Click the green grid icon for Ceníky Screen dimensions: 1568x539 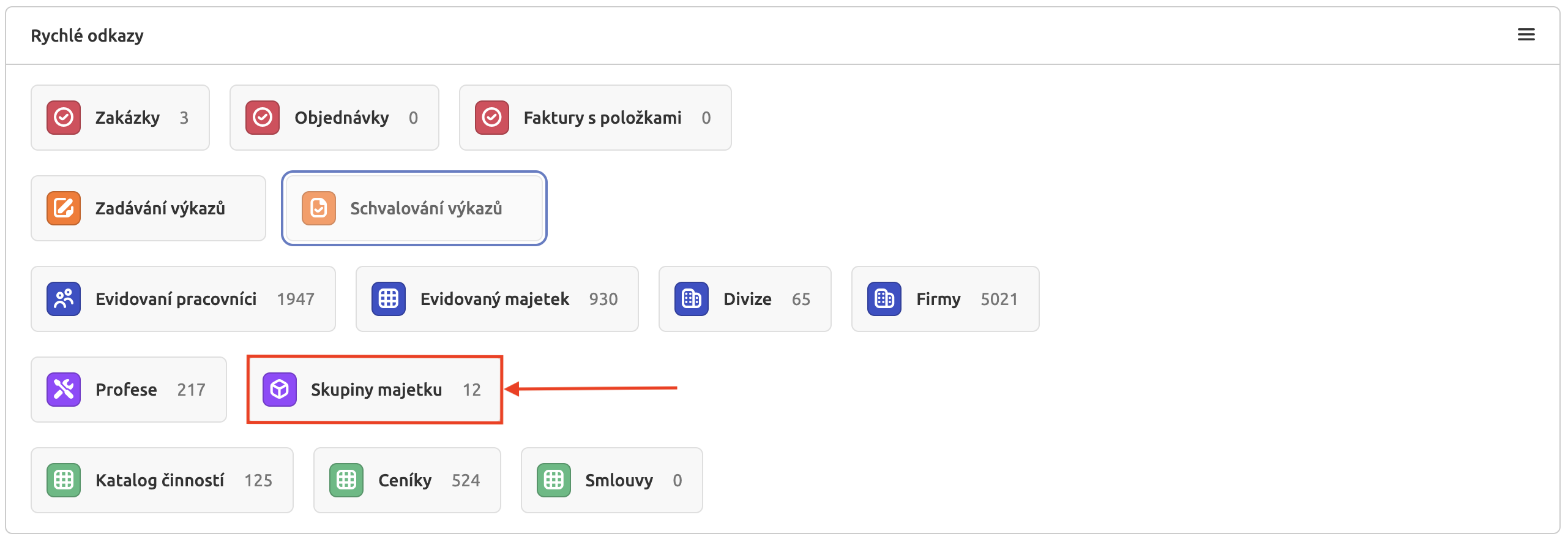point(346,480)
